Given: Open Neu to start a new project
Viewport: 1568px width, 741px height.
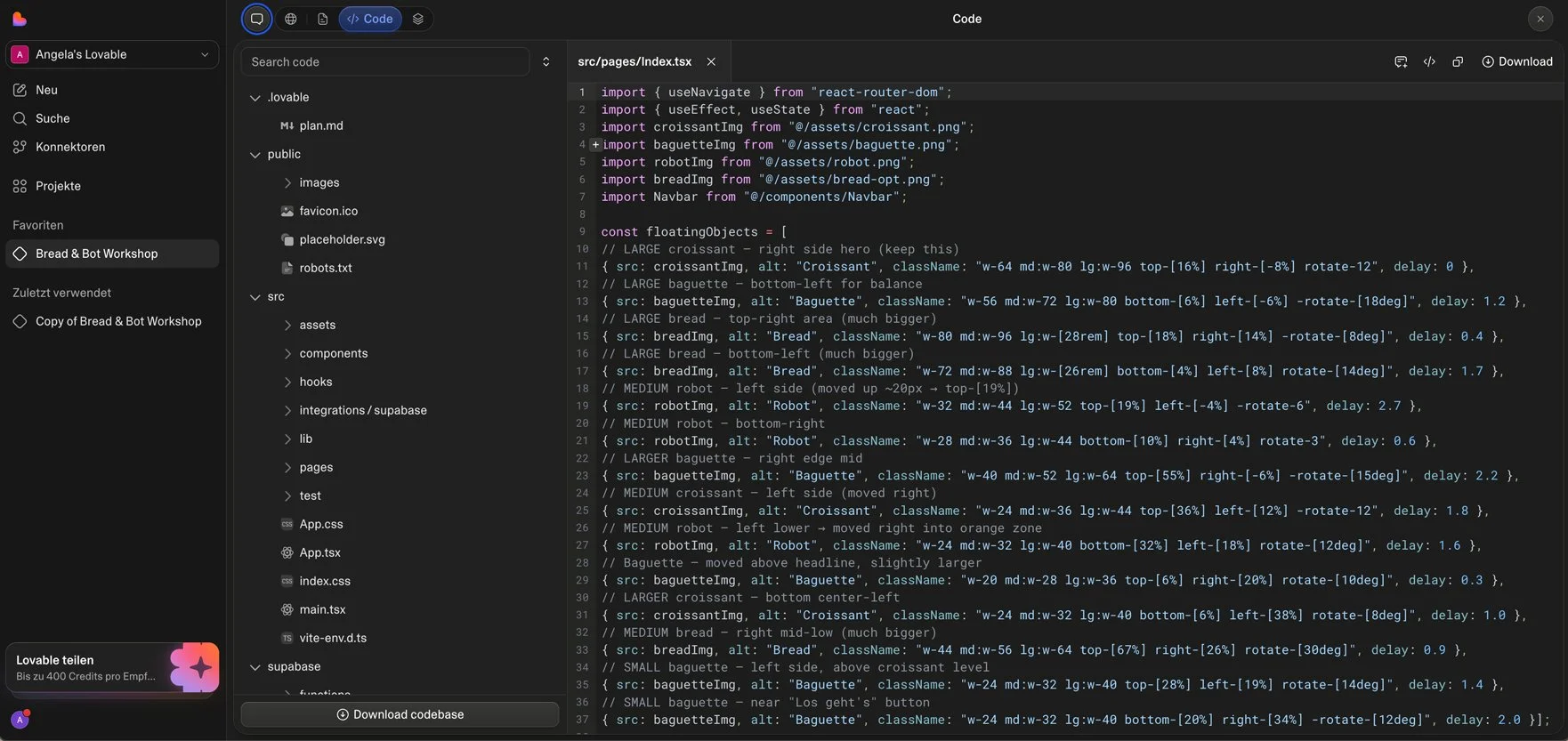Looking at the screenshot, I should (x=112, y=90).
